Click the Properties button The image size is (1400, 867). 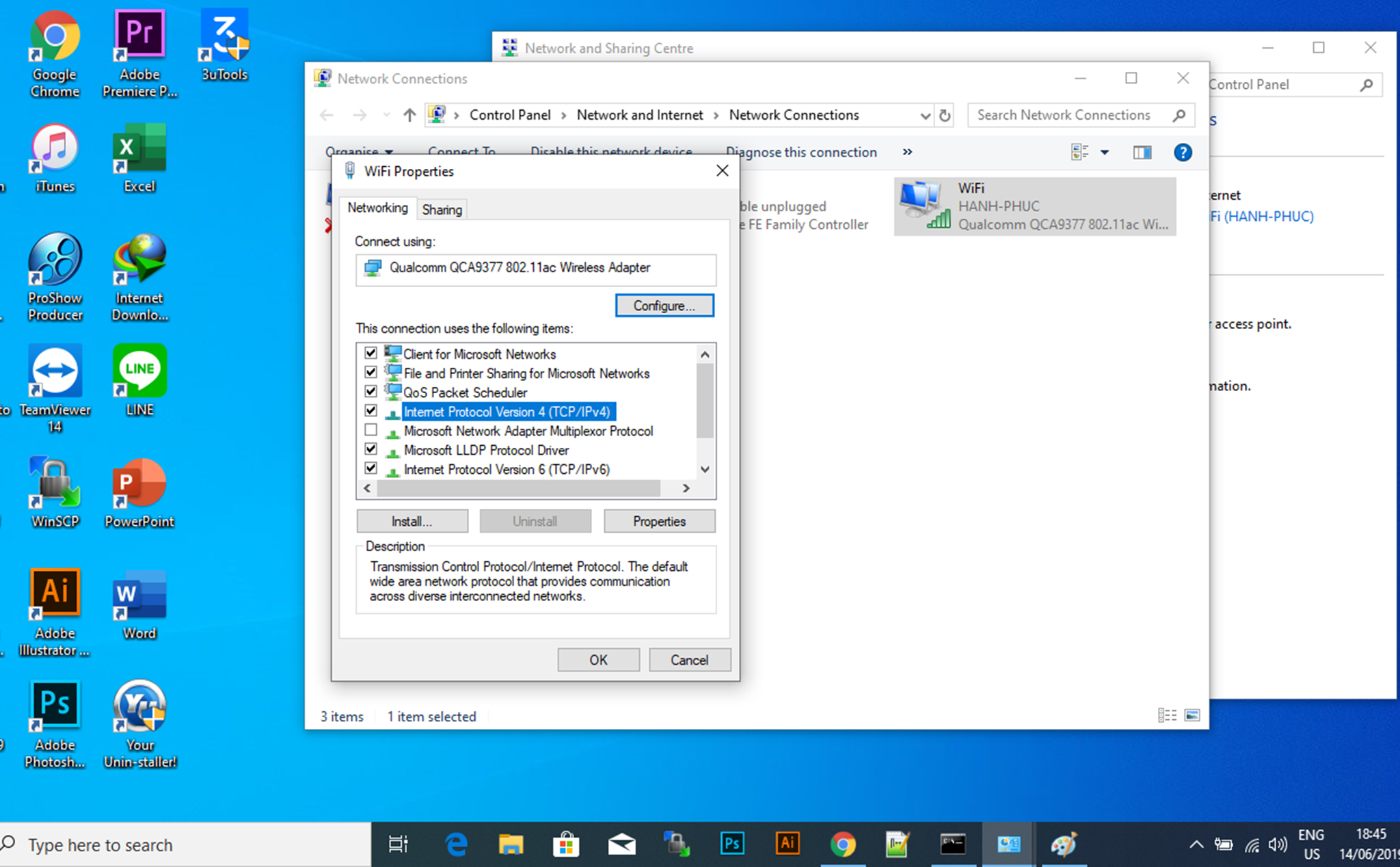coord(660,520)
